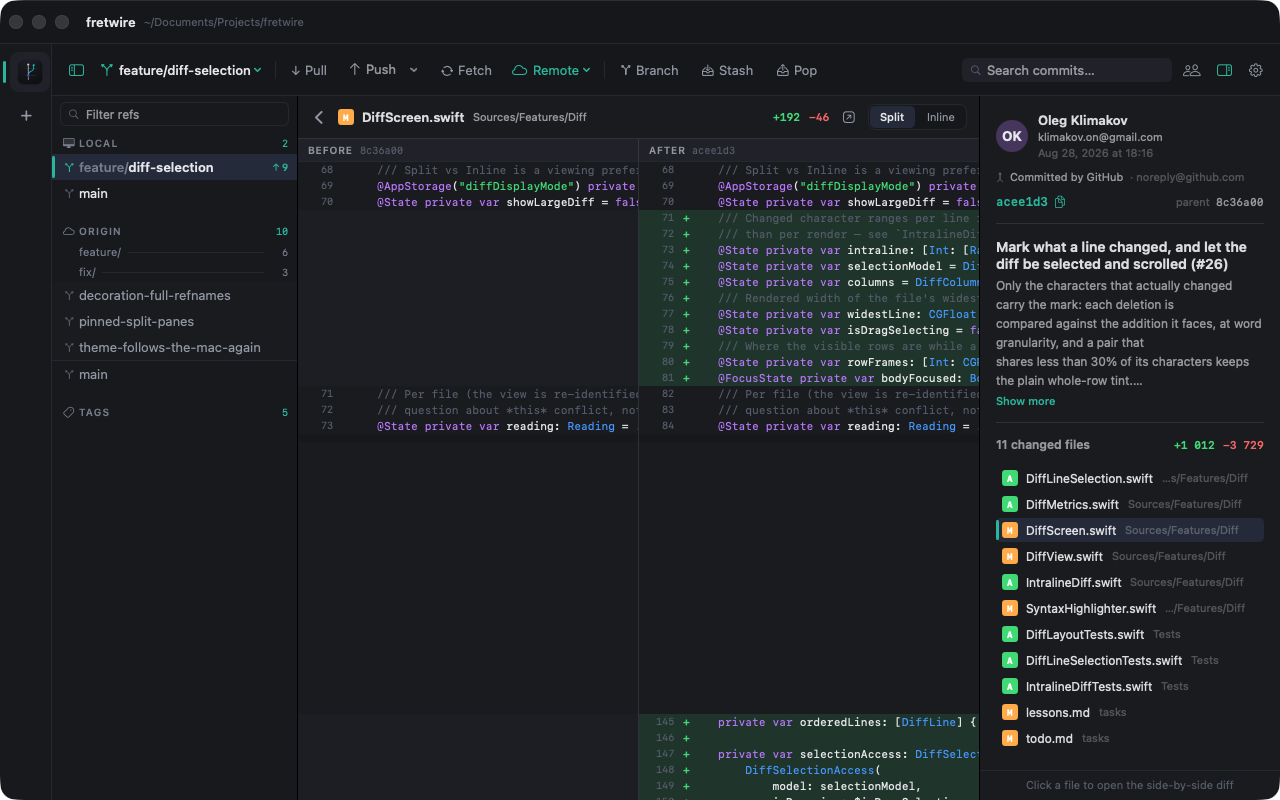Screen dimensions: 1280x800
Task: Open the Push options chevron
Action: coord(414,70)
